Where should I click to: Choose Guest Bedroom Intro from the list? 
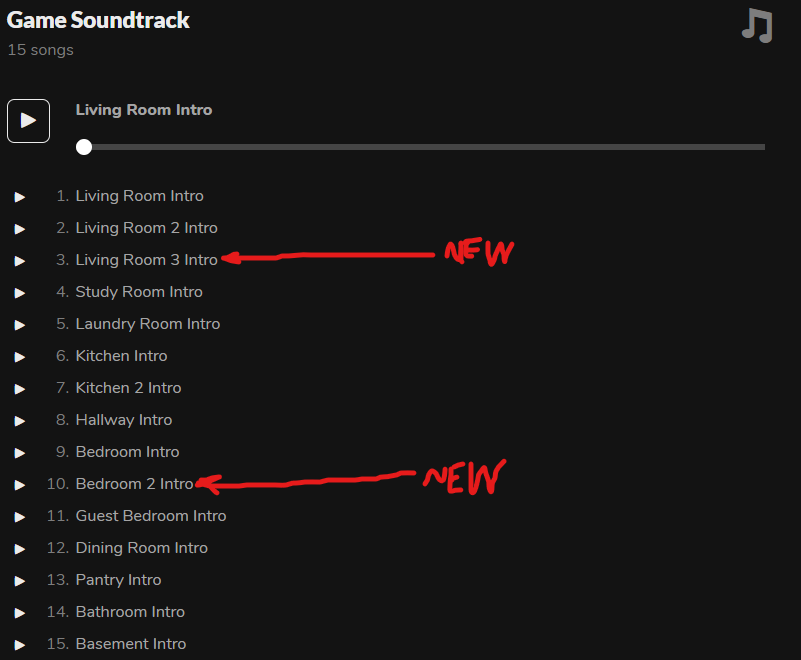click(x=150, y=516)
